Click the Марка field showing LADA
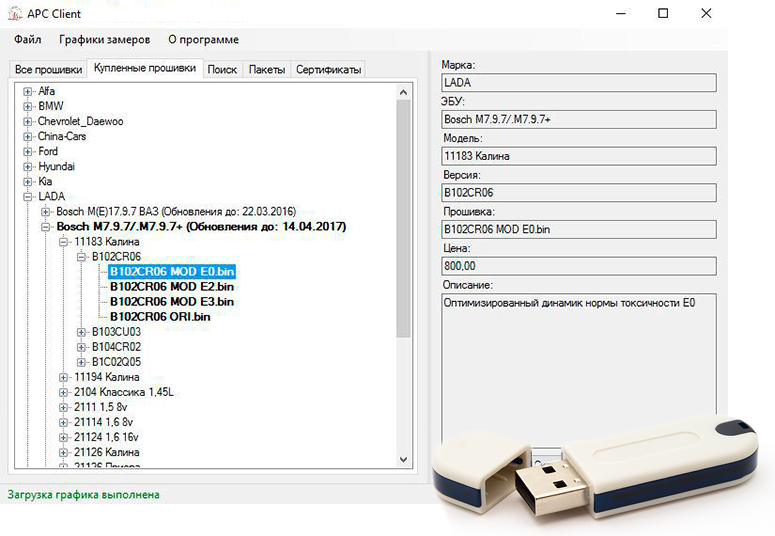This screenshot has width=775, height=536. click(578, 83)
